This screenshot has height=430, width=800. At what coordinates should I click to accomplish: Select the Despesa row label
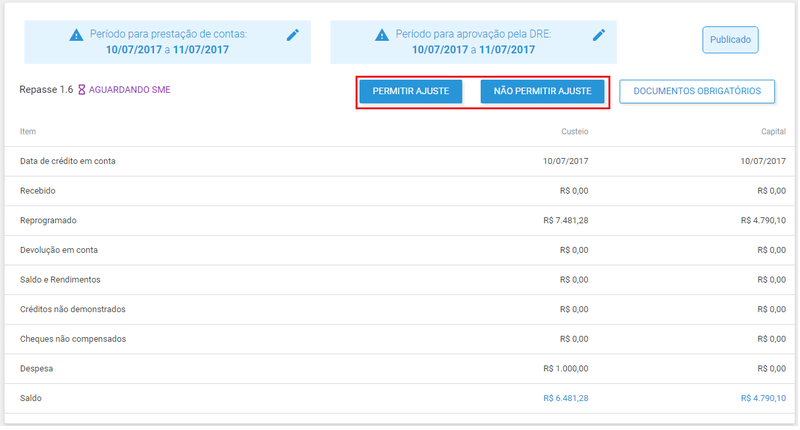pos(37,368)
